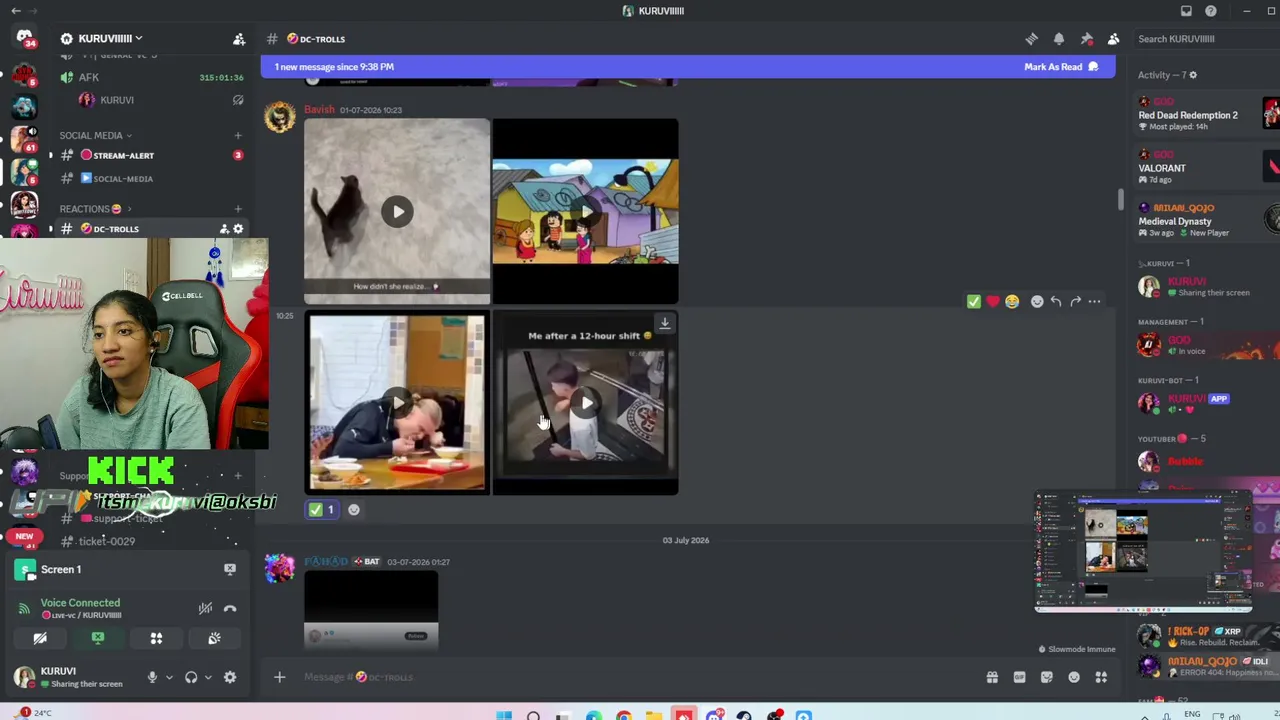Image resolution: width=1280 pixels, height=720 pixels.
Task: Open the KURUVIIIIII server dropdown menu
Action: (101, 39)
